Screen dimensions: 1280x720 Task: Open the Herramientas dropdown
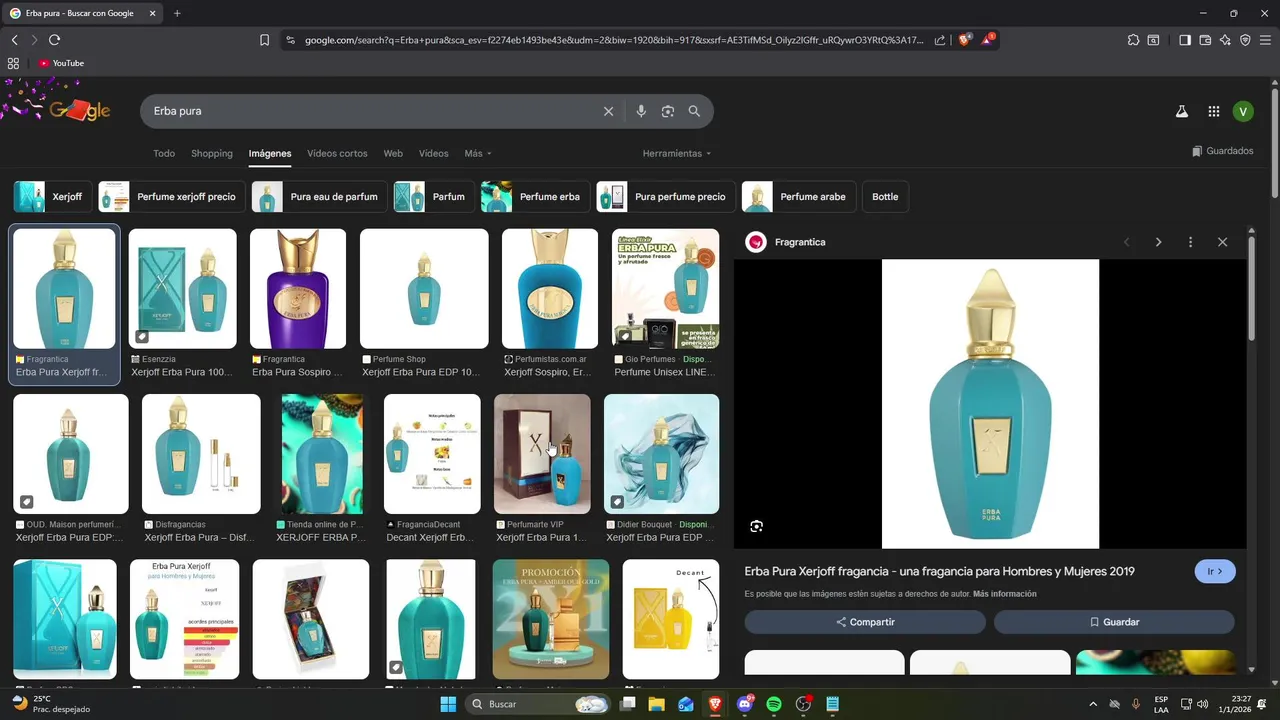pos(677,153)
